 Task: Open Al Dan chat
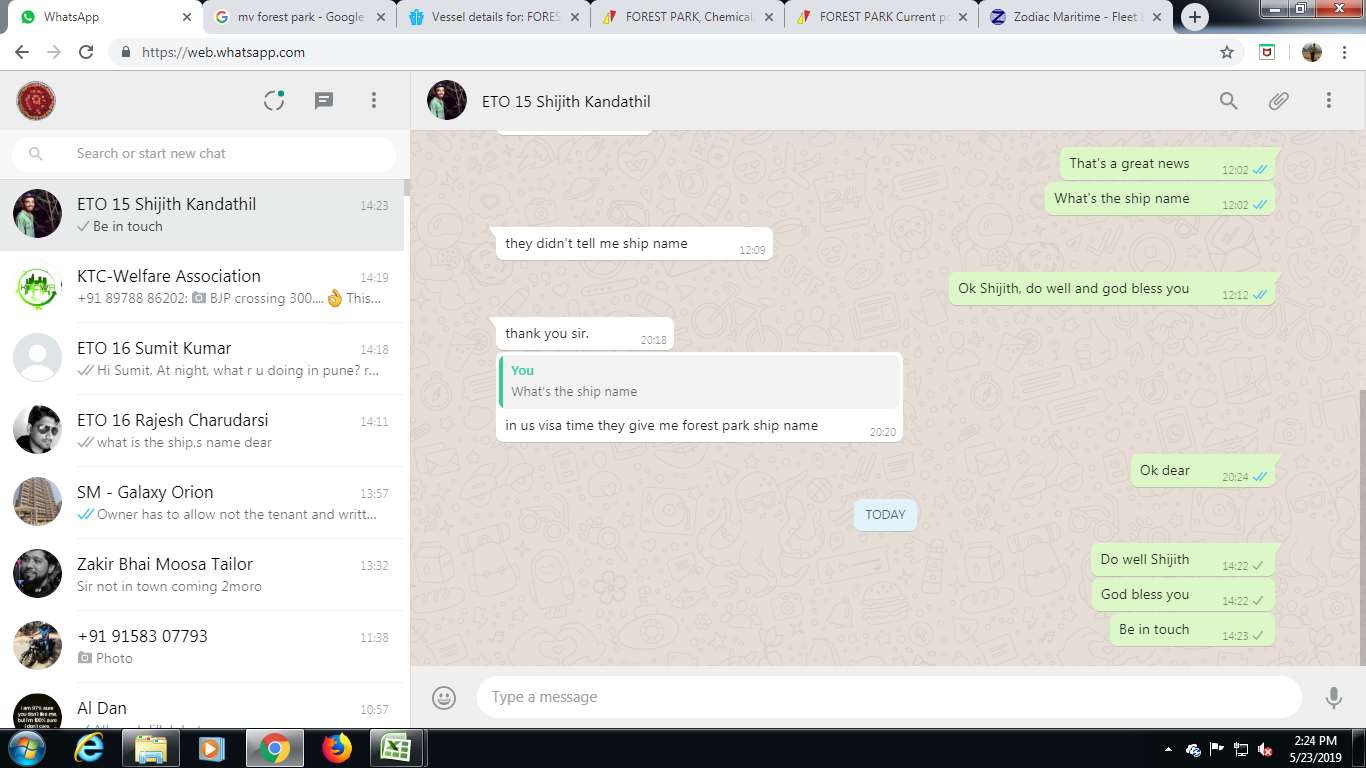204,706
